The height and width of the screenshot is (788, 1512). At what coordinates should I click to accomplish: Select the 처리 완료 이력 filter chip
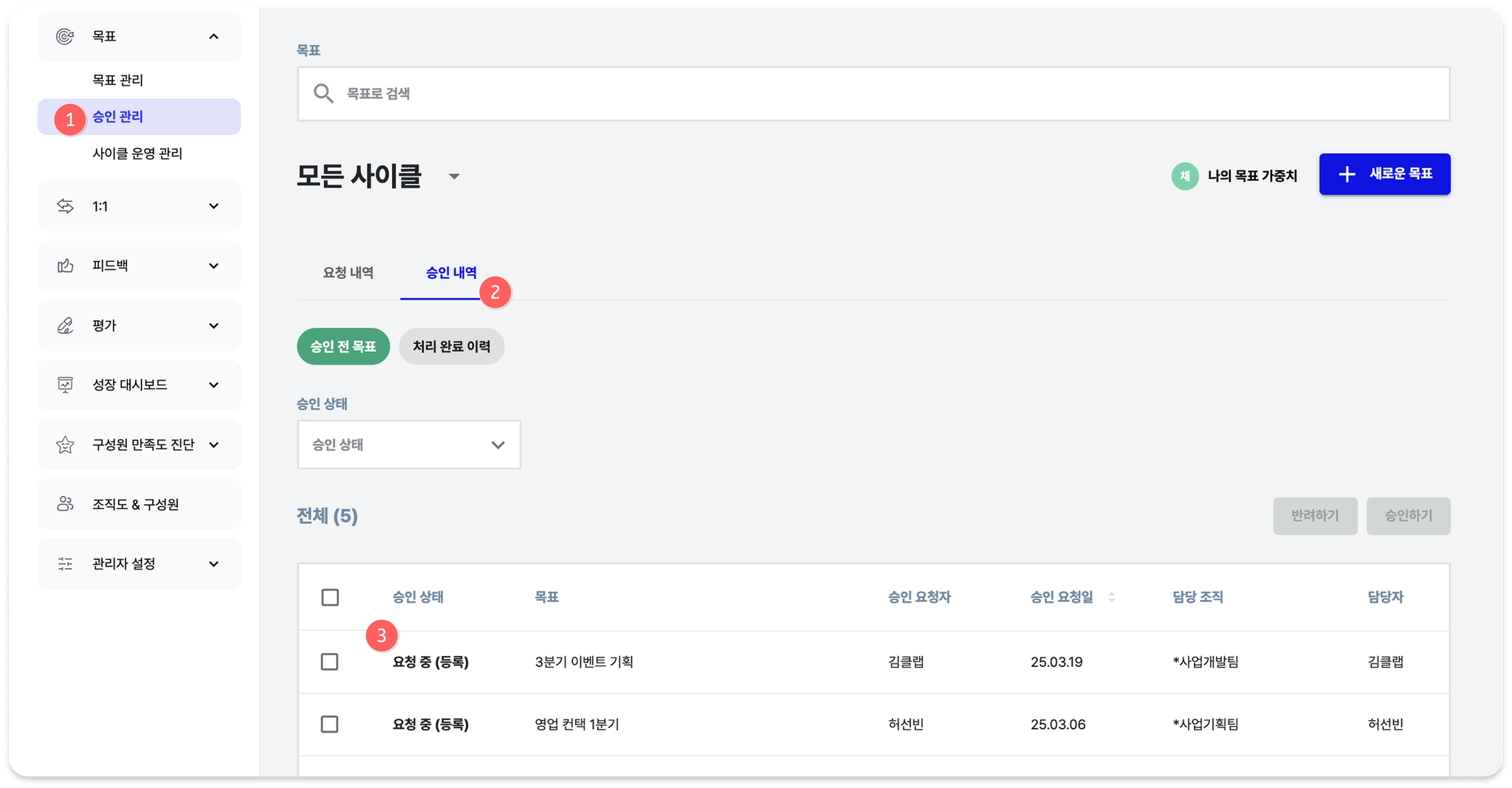click(452, 346)
